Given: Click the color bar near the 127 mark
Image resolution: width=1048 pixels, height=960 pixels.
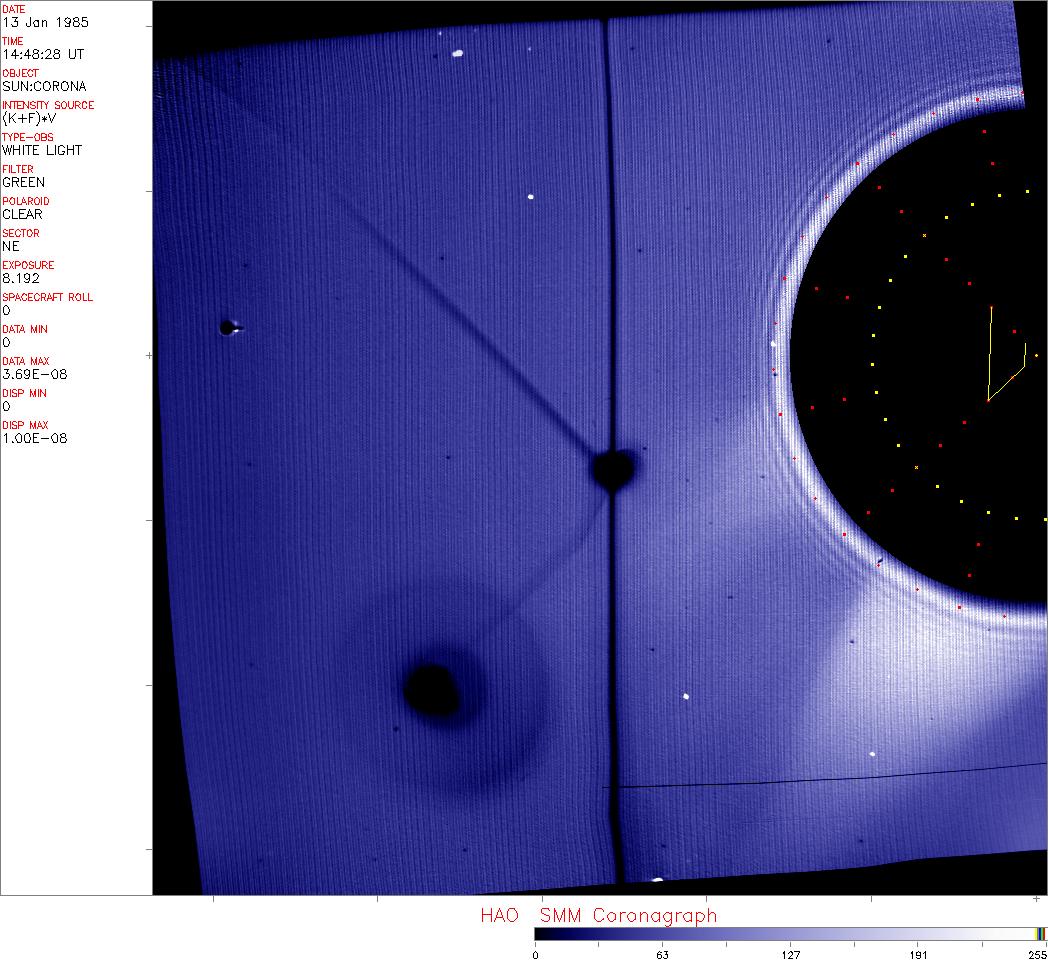Looking at the screenshot, I should point(790,933).
